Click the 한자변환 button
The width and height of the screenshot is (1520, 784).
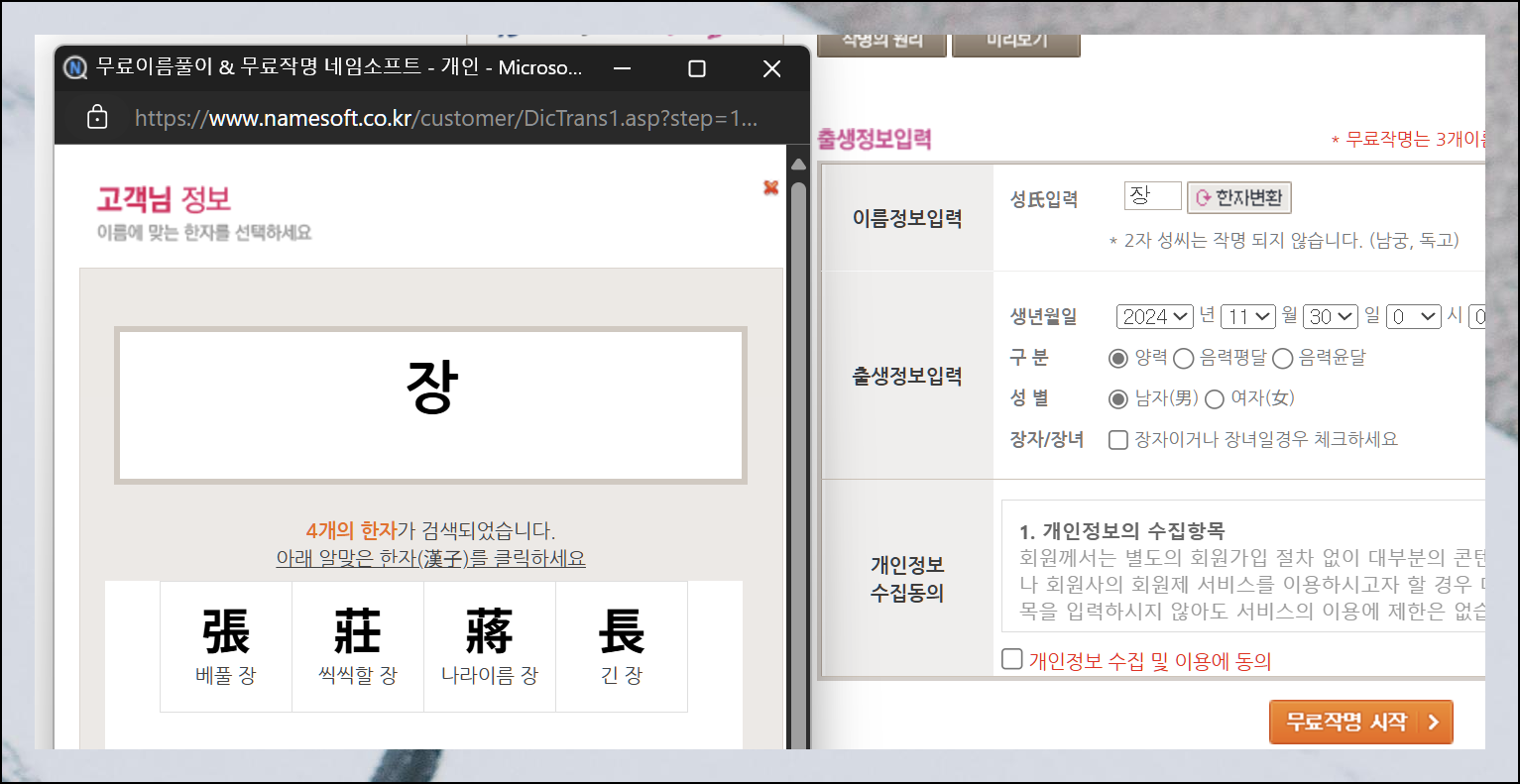click(1239, 197)
